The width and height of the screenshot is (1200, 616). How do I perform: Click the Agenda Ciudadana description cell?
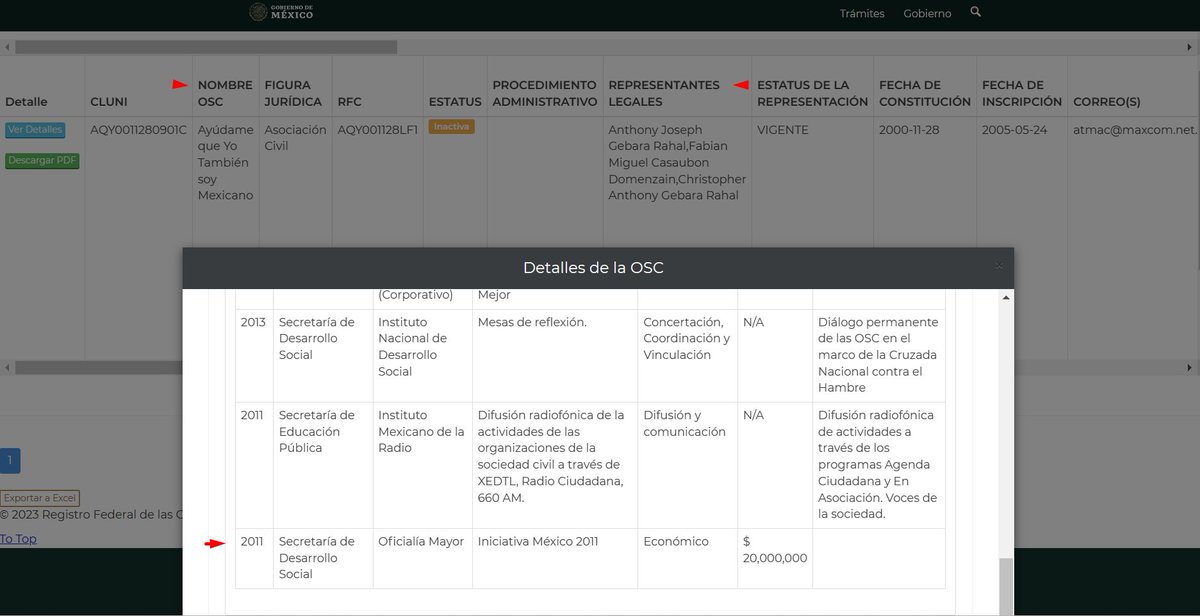[878, 464]
